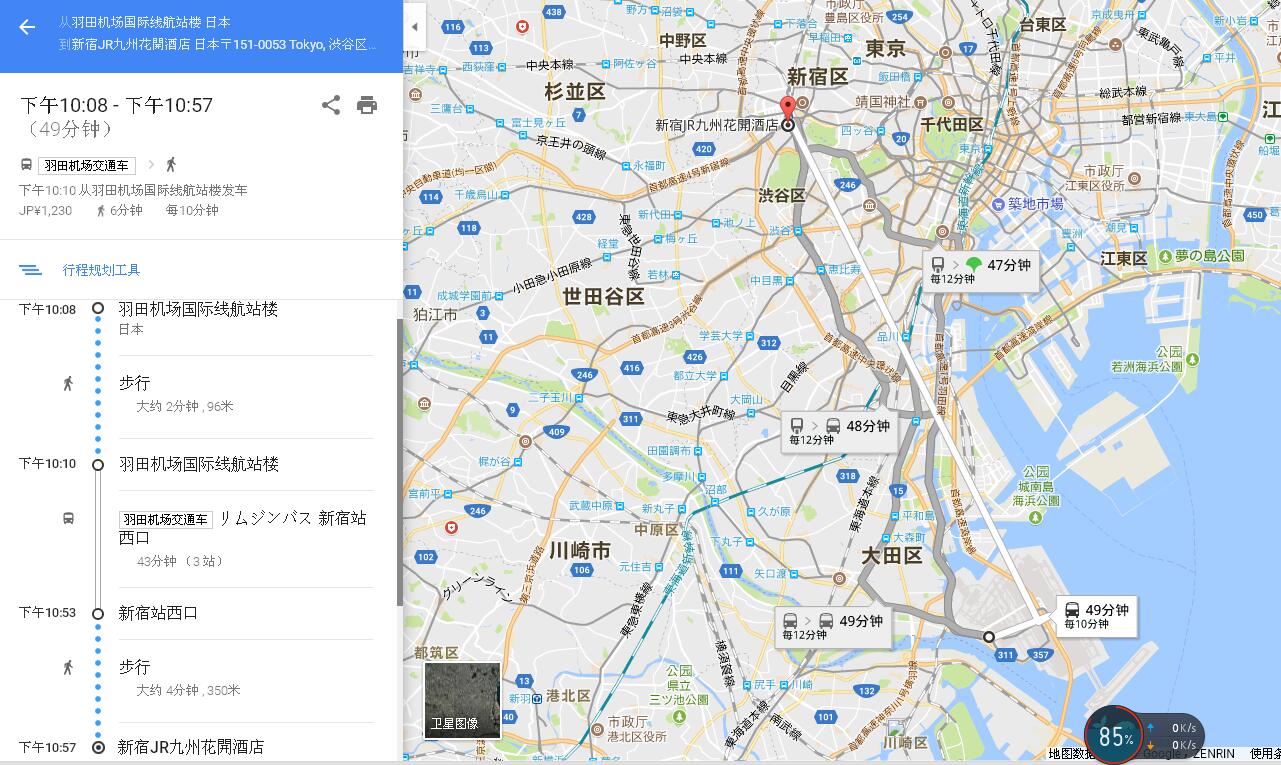Click the directions panel vertical scrollbar

(x=399, y=460)
